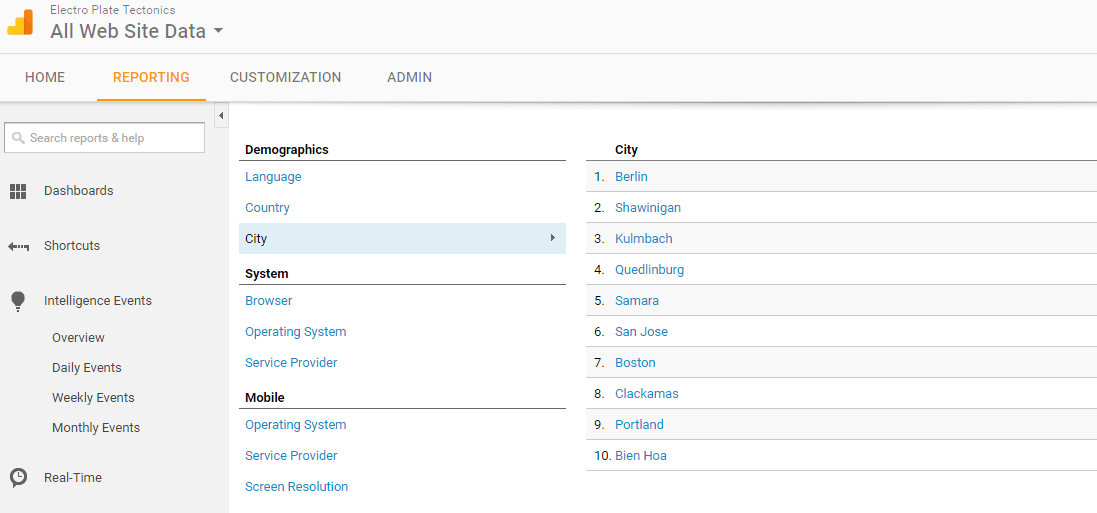
Task: Go to the Home tab
Action: pyautogui.click(x=45, y=77)
